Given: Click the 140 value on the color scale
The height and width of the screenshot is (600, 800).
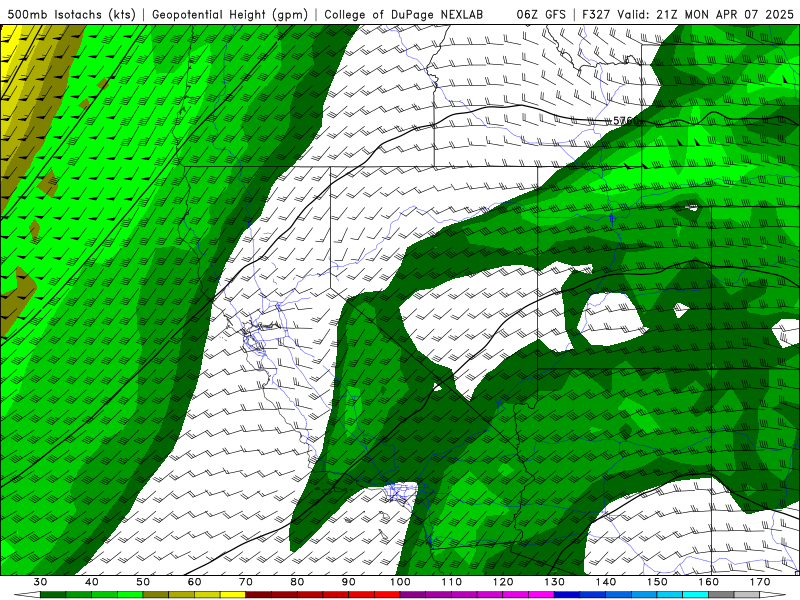Looking at the screenshot, I should point(606,582).
